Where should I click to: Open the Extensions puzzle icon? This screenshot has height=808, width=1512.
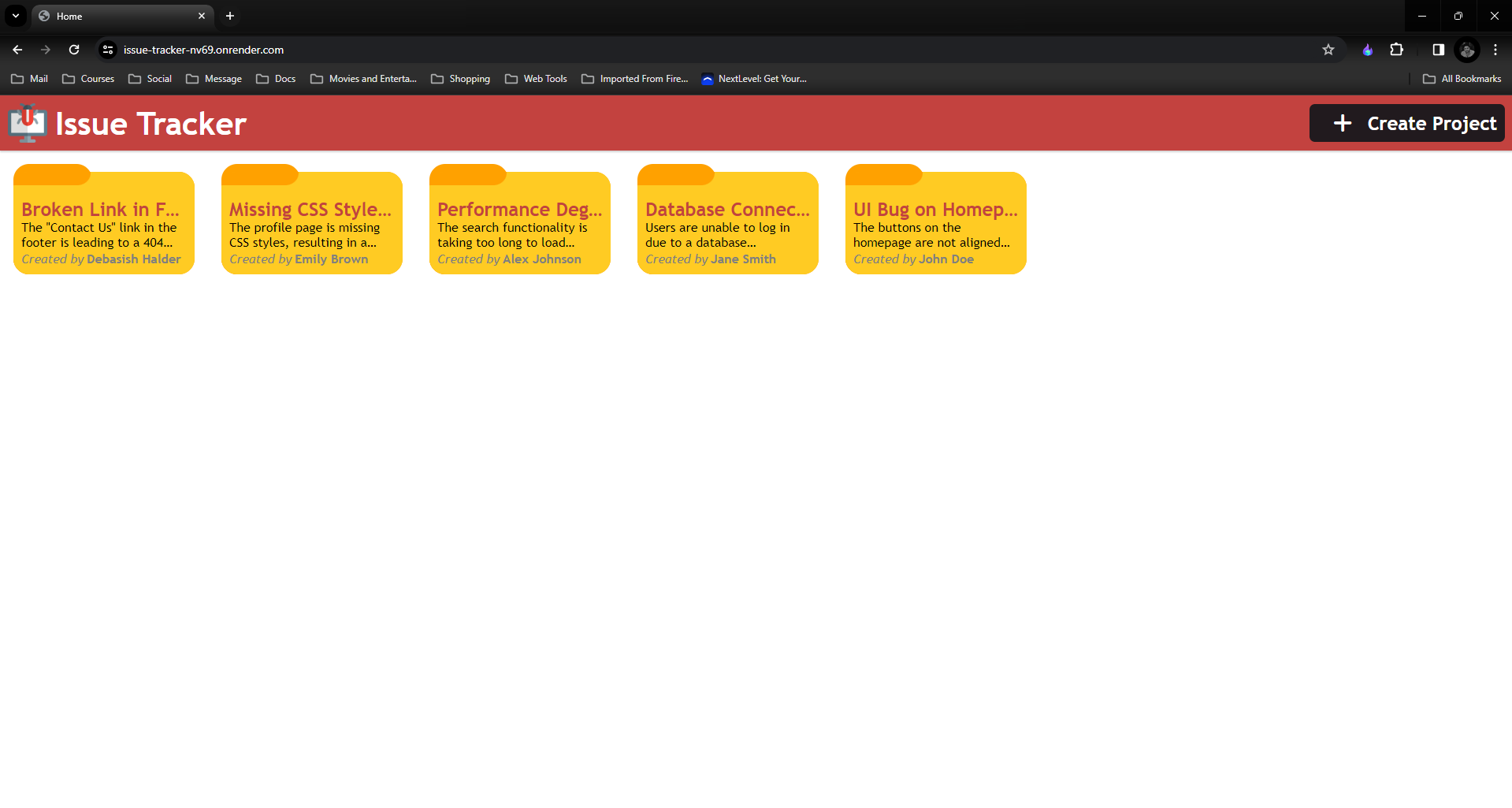click(1397, 50)
